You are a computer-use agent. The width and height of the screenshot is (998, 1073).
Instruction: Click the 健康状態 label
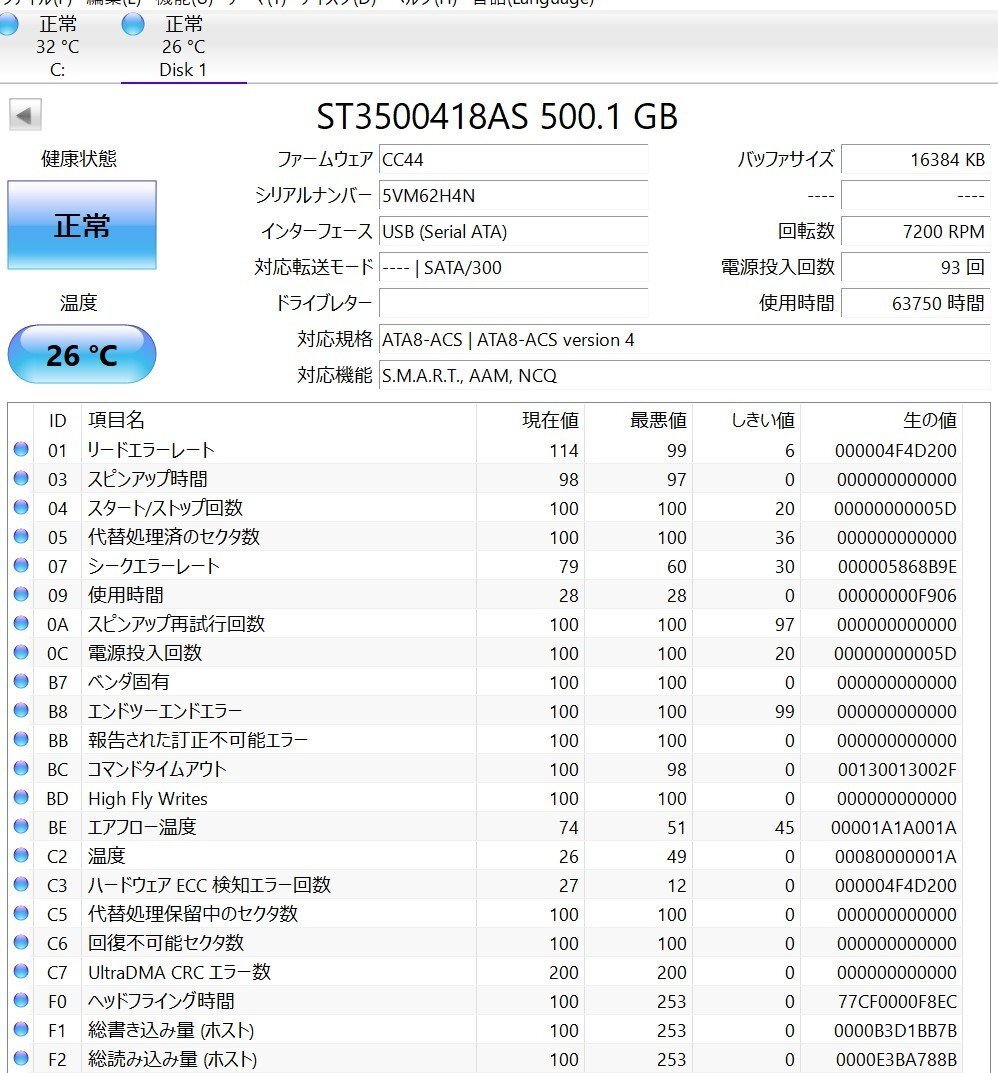pyautogui.click(x=79, y=159)
